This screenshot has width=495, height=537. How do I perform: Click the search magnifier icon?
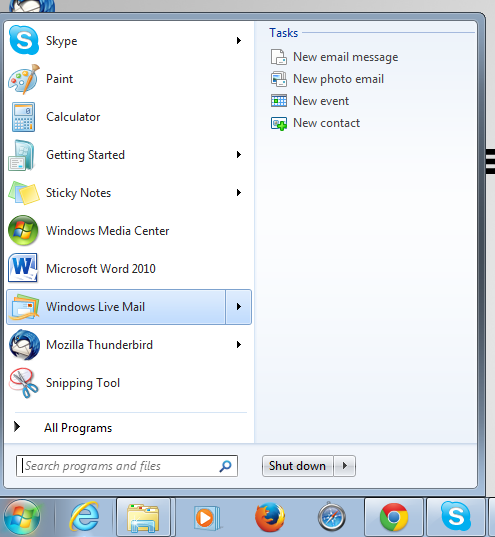pos(225,466)
